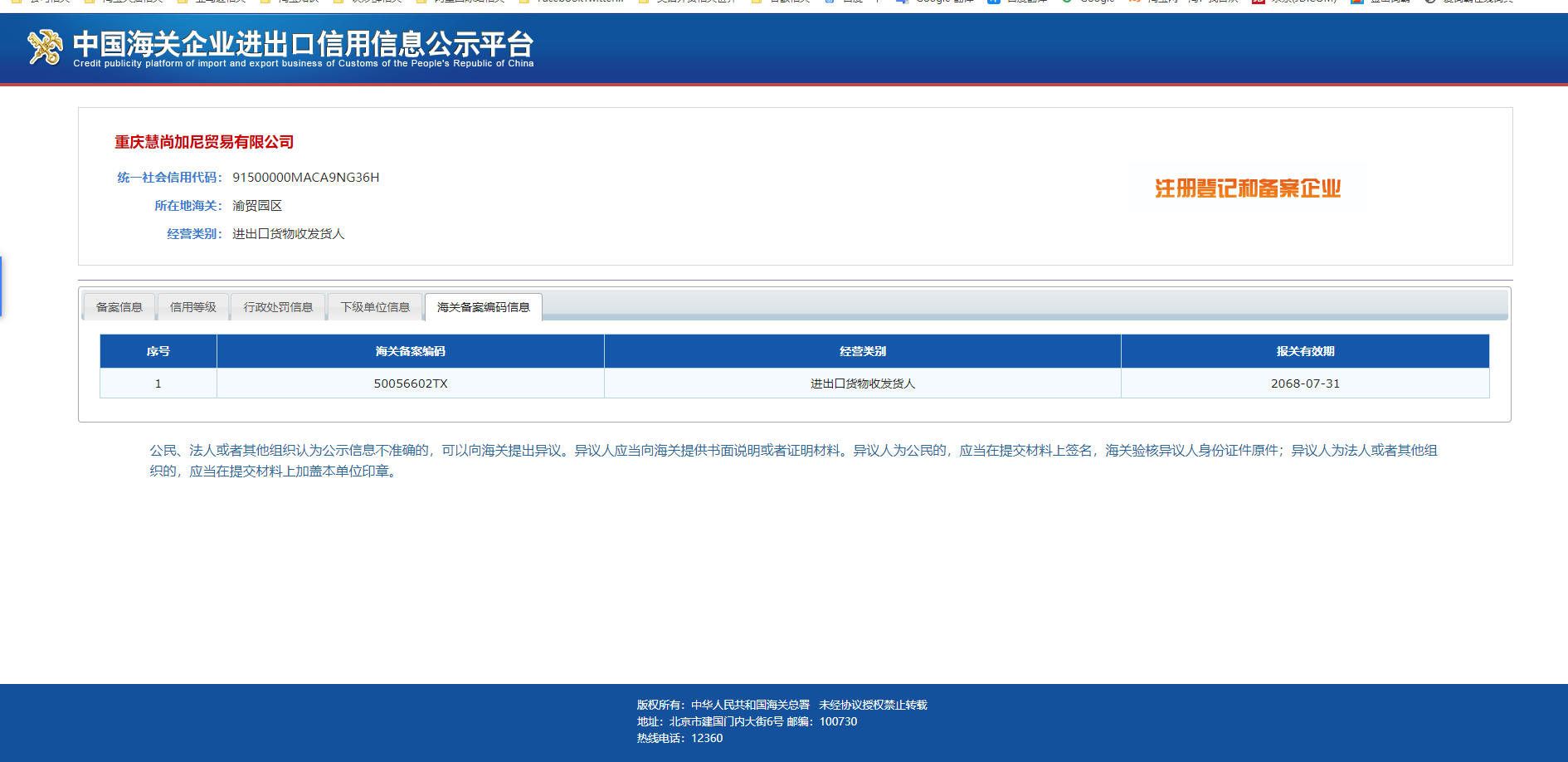Click the customs value 渝贸园区
The image size is (1568, 762).
(257, 206)
